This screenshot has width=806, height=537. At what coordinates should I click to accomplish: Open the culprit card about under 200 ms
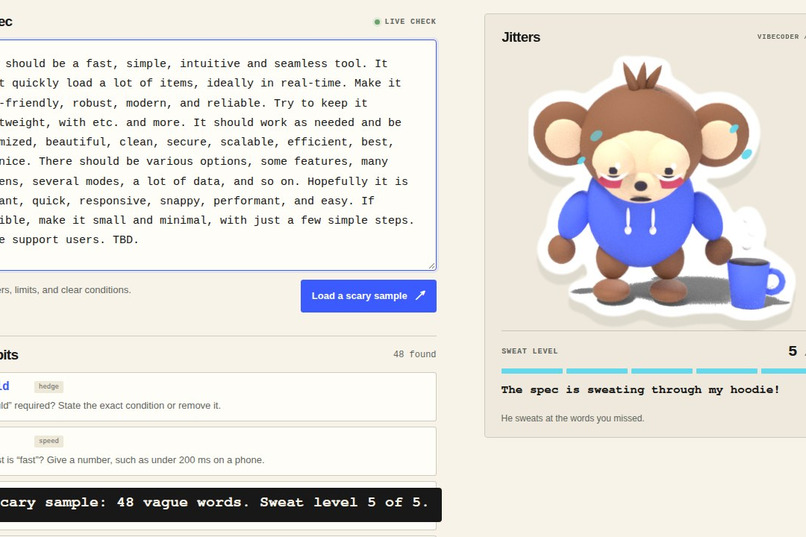click(x=216, y=451)
